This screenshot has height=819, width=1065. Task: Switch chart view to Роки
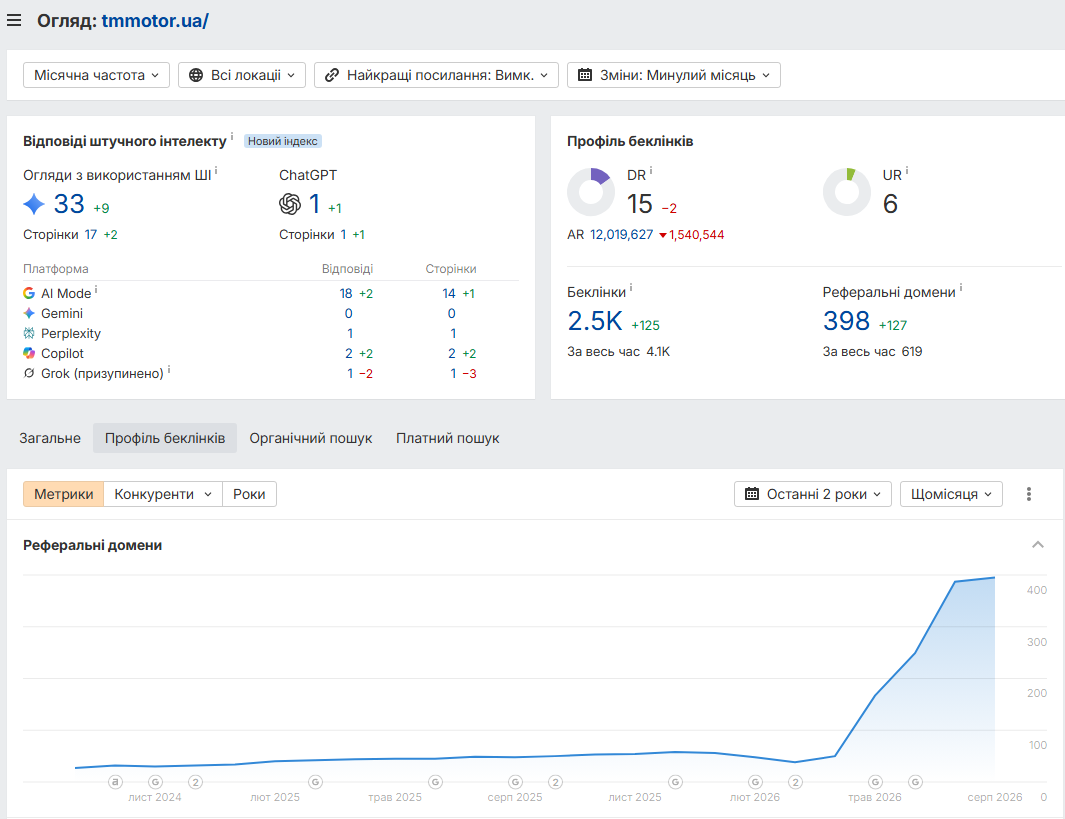coord(249,494)
